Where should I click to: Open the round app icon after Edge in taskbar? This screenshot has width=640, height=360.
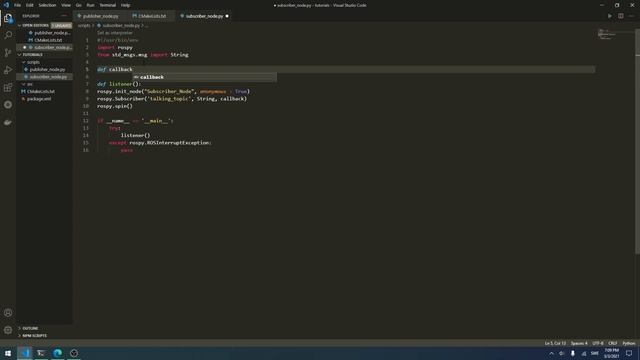(x=74, y=353)
